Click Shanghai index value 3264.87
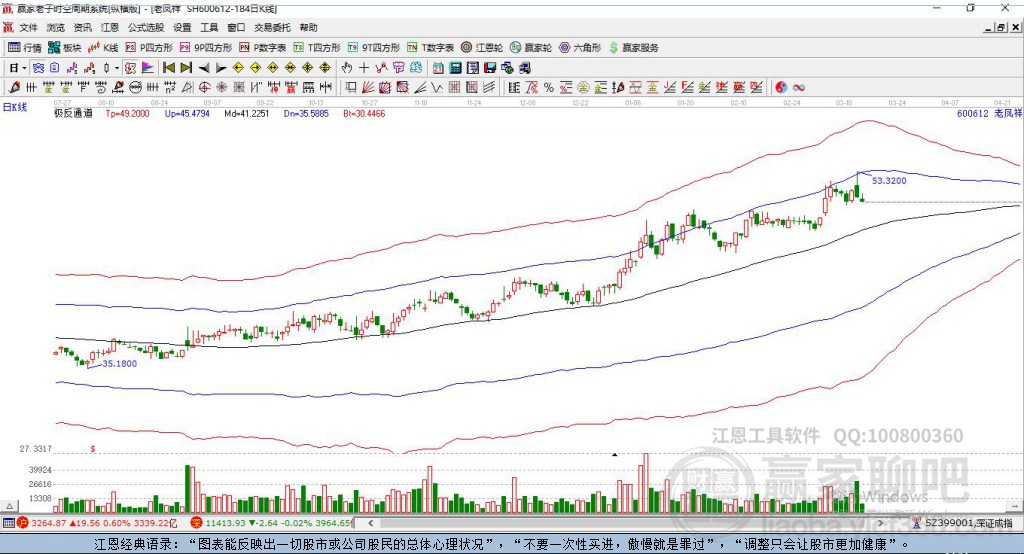This screenshot has height=554, width=1024. [49, 523]
